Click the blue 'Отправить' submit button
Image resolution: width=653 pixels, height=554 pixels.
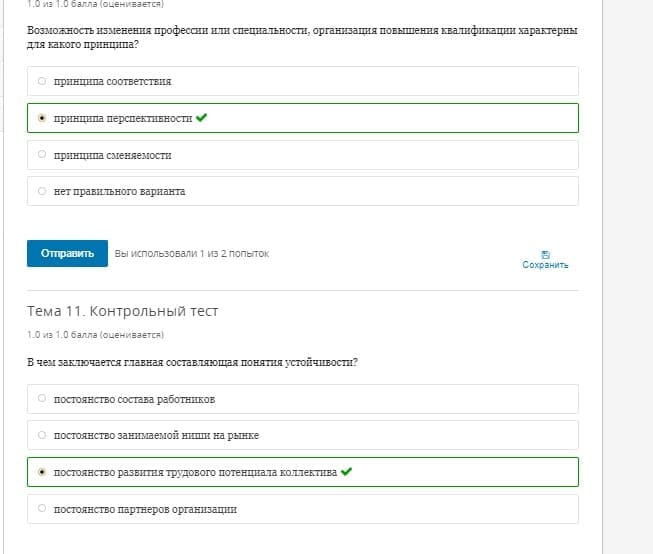click(67, 253)
